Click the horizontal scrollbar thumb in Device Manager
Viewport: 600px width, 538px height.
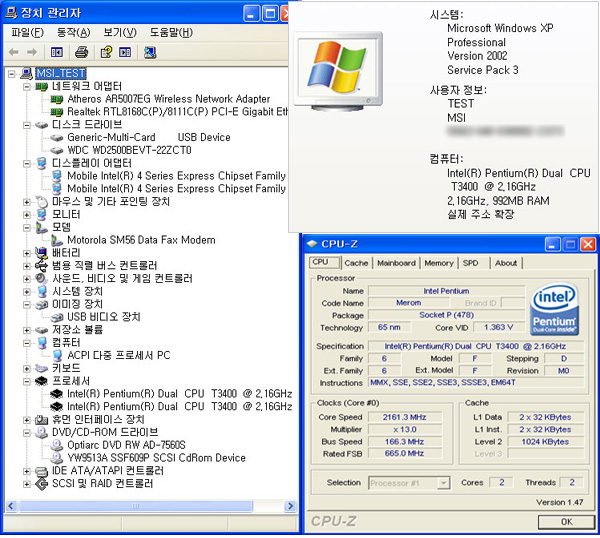[x=136, y=506]
